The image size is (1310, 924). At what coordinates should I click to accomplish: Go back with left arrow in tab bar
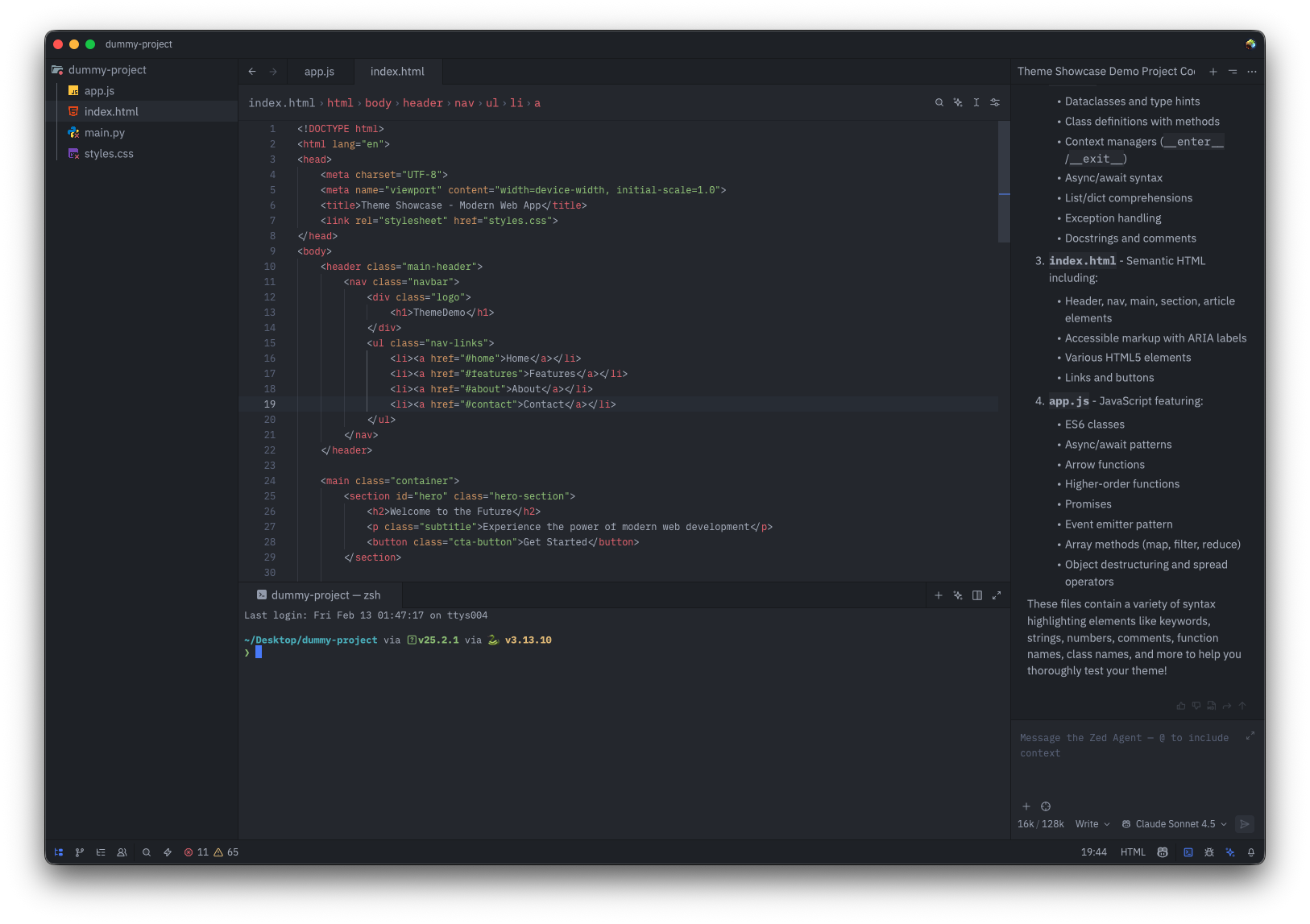(x=252, y=72)
